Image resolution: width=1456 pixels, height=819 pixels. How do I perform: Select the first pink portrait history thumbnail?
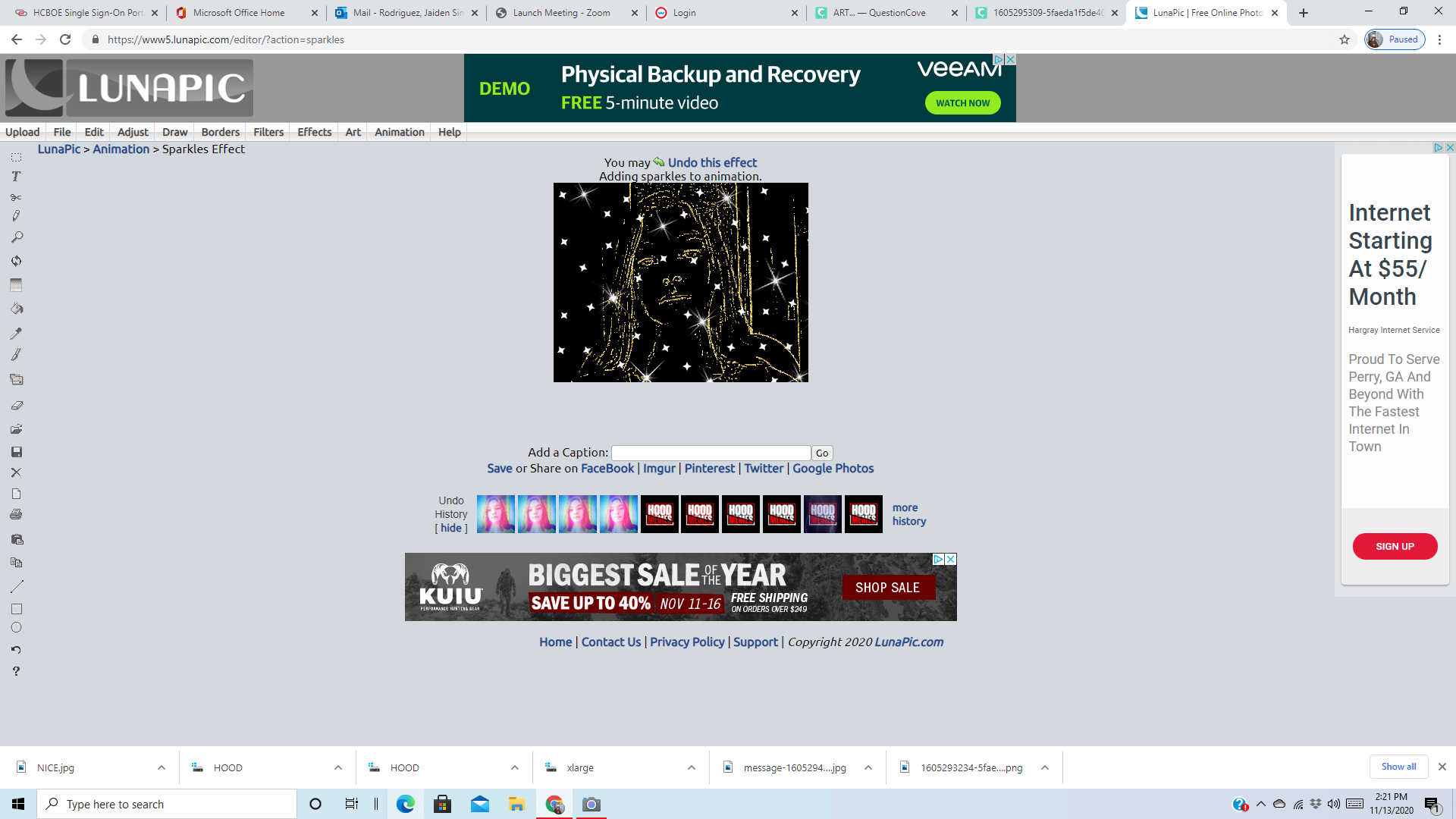496,514
